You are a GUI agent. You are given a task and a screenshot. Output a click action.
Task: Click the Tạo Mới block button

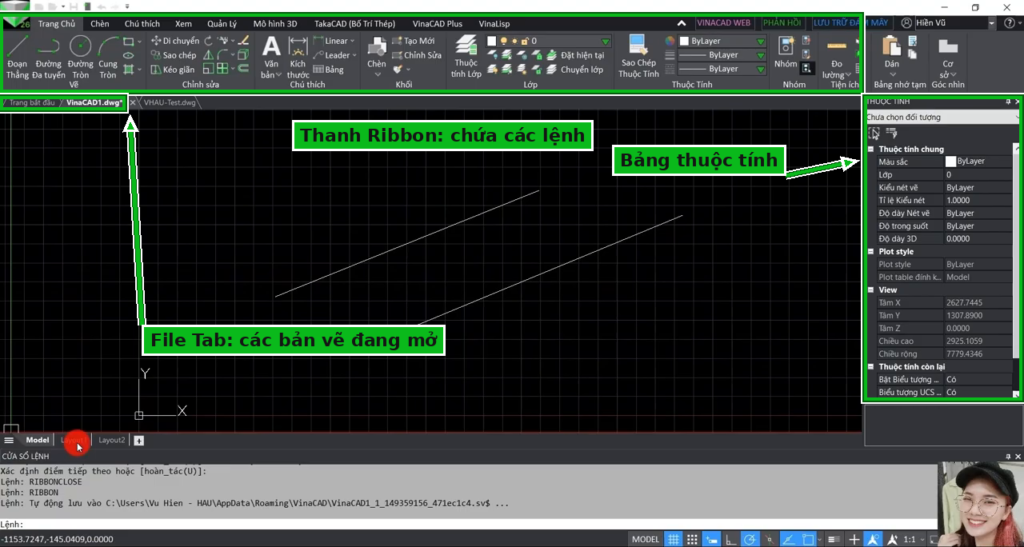413,40
